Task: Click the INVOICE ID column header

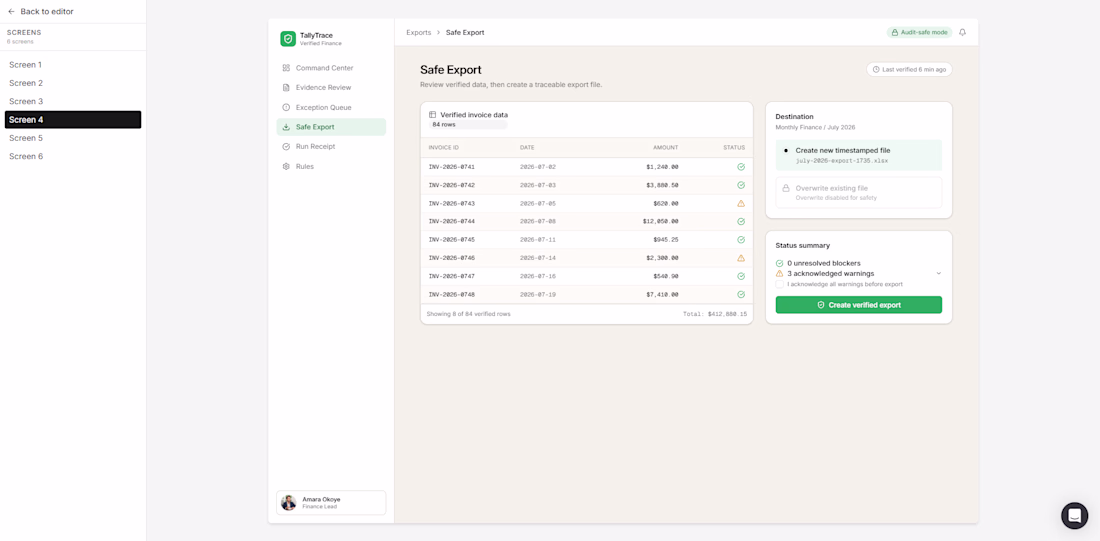Action: coord(443,147)
